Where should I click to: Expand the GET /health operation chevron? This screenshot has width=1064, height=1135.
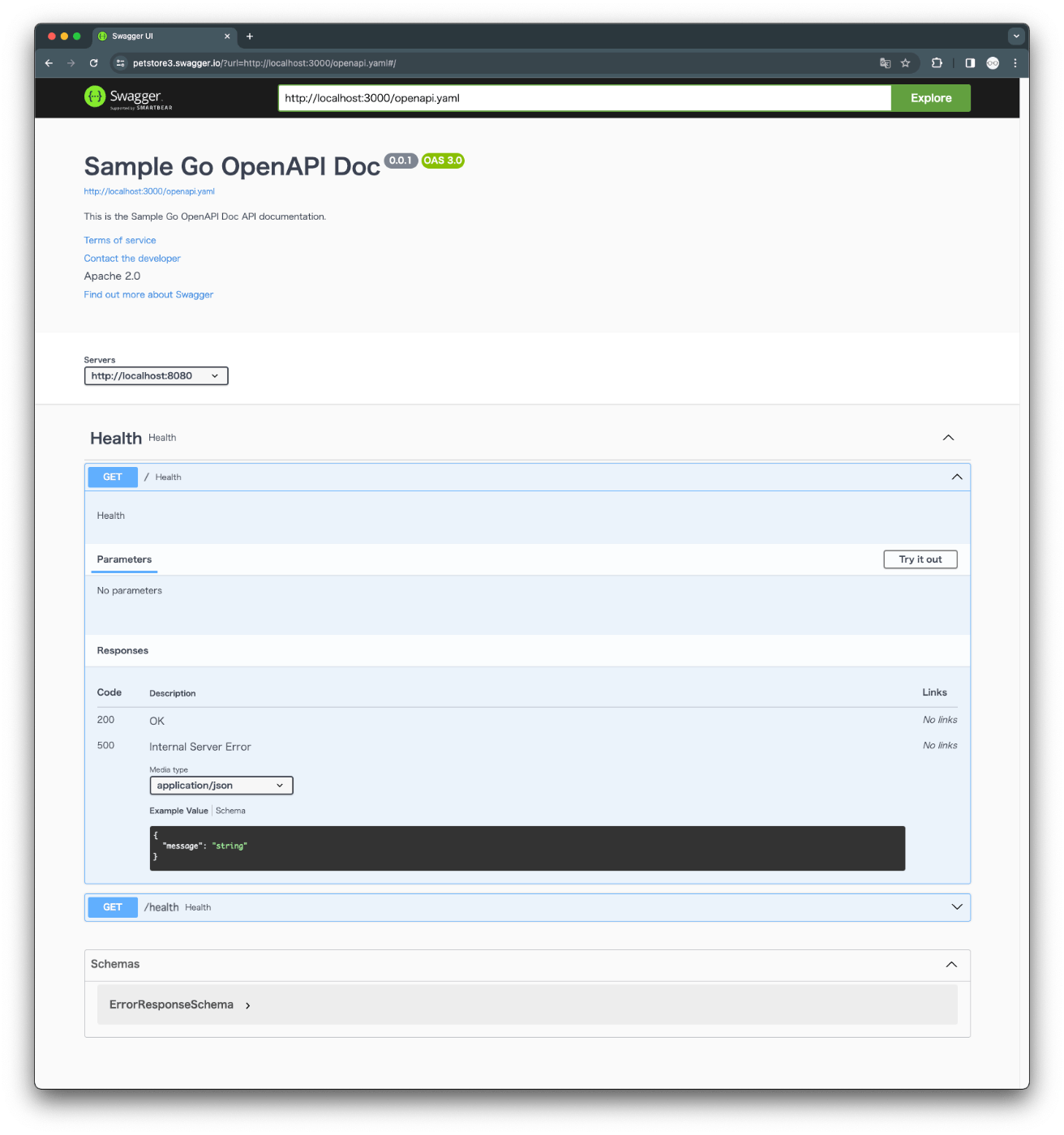[957, 907]
